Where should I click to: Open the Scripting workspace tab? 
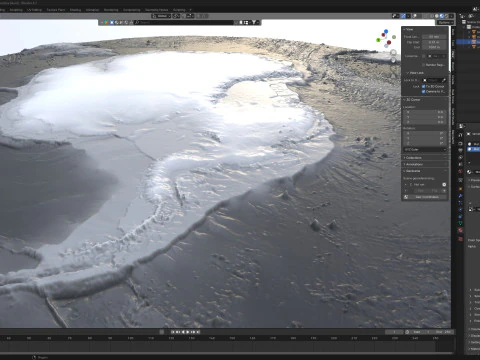pos(179,10)
